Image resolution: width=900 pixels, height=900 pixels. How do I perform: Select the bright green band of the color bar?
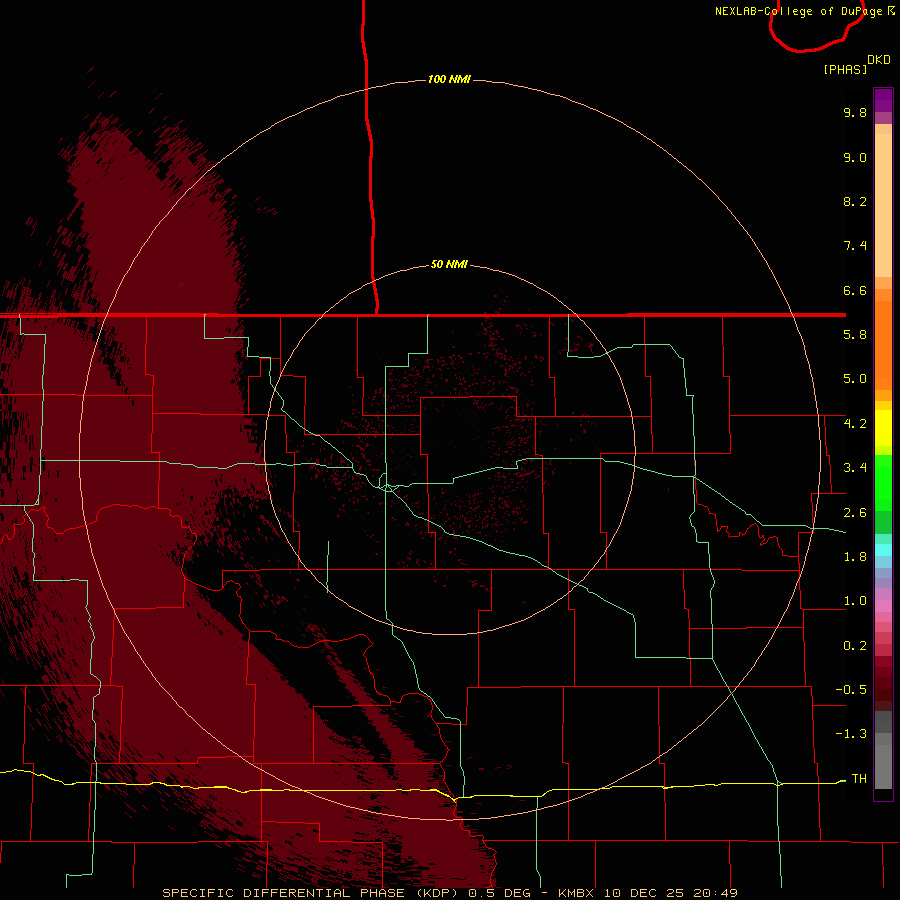pyautogui.click(x=883, y=482)
